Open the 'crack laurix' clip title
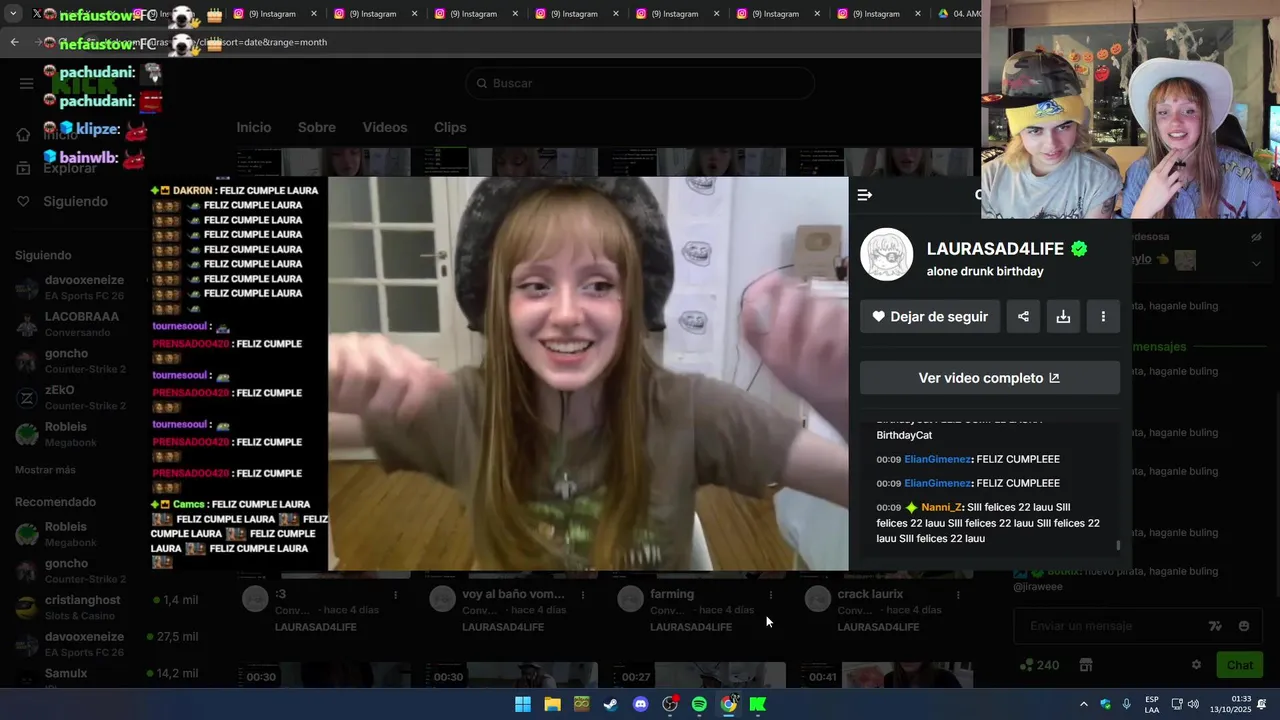The image size is (1280, 720). tap(870, 594)
